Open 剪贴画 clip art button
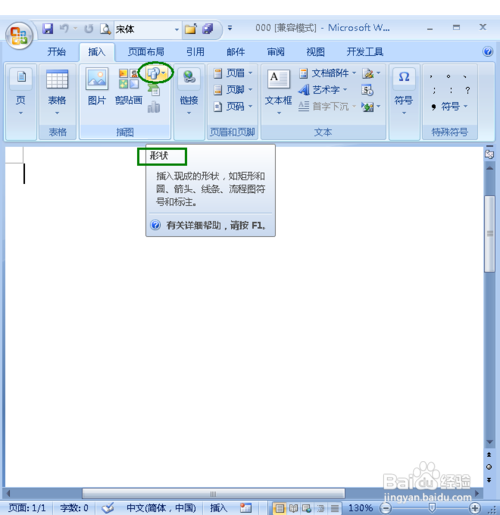 coord(129,87)
